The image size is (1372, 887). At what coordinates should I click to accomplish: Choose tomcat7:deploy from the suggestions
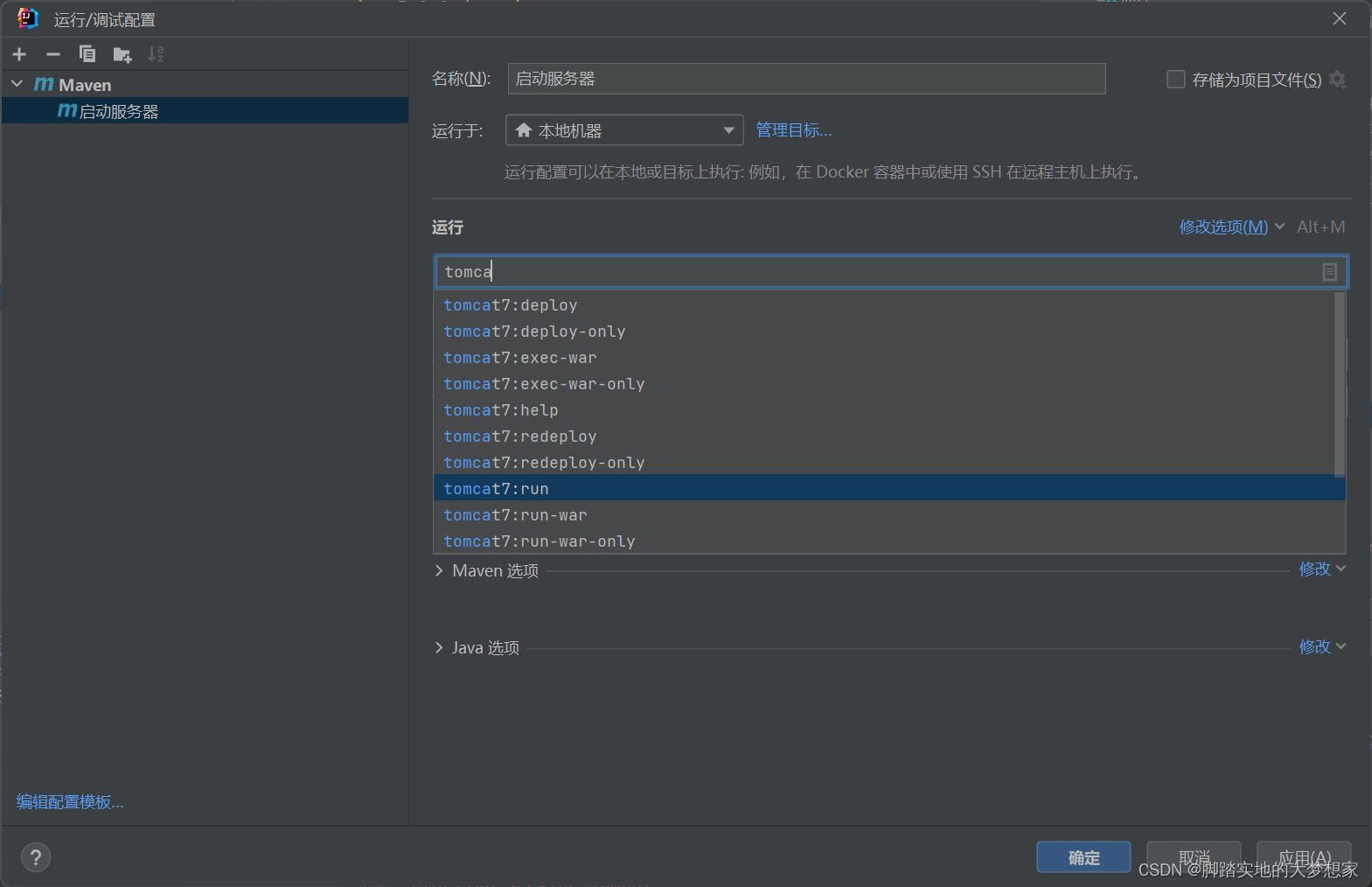click(883, 305)
